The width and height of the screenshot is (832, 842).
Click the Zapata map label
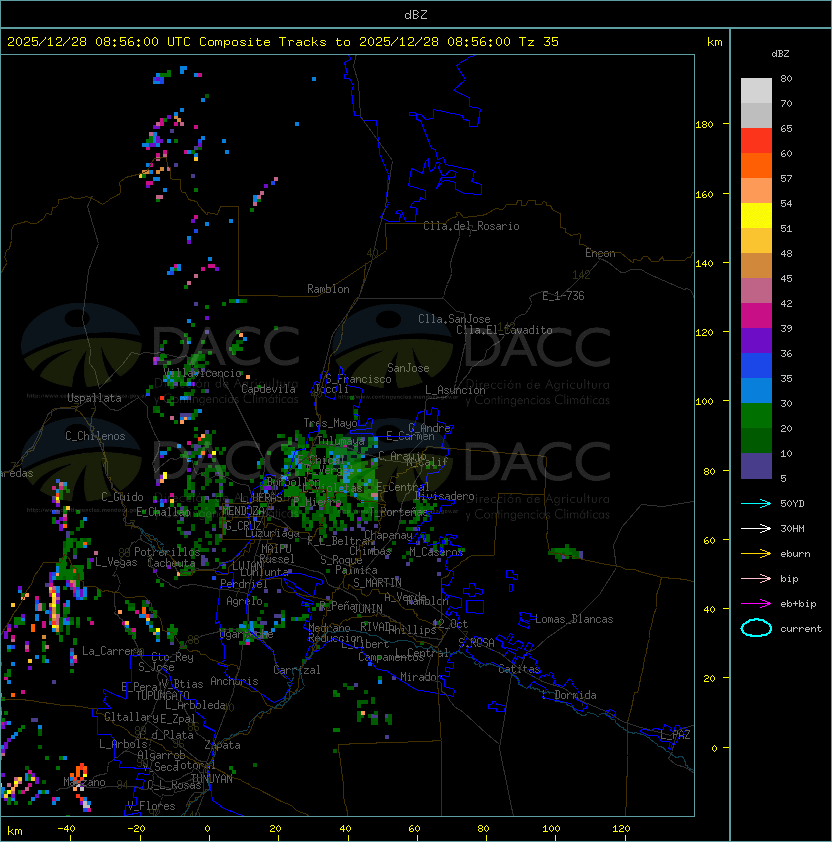pyautogui.click(x=222, y=745)
